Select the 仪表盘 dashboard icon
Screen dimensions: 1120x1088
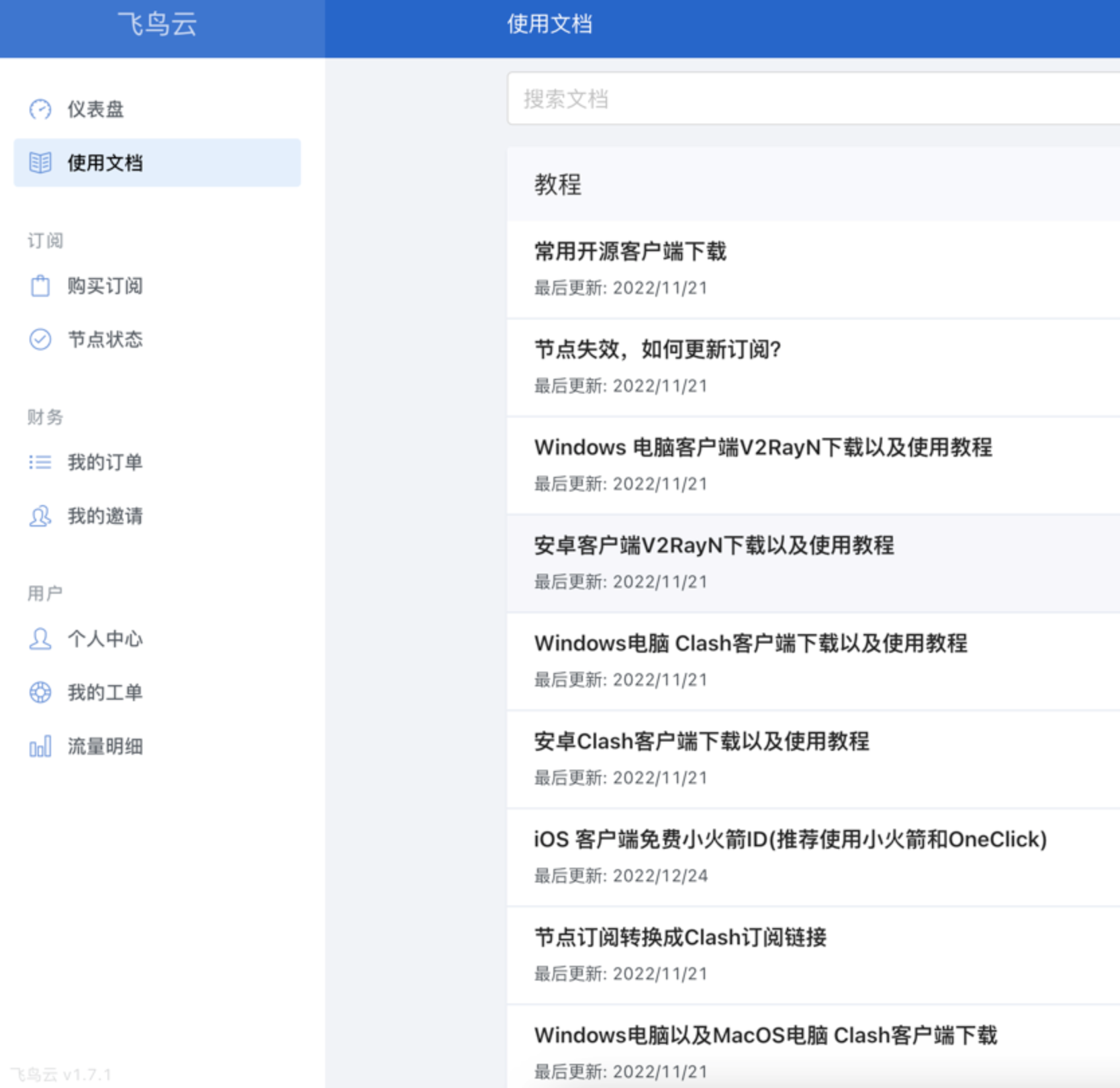coord(40,109)
